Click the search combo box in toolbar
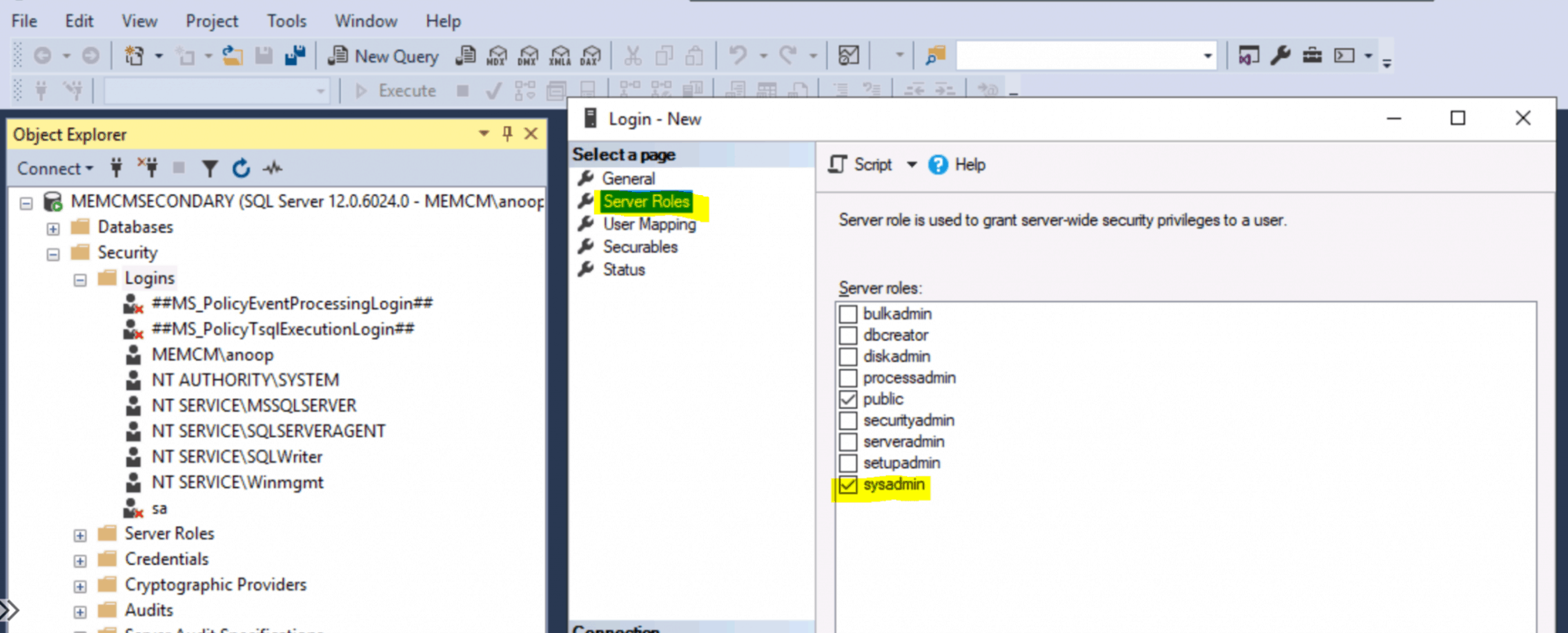The width and height of the screenshot is (1568, 633). 1086,56
